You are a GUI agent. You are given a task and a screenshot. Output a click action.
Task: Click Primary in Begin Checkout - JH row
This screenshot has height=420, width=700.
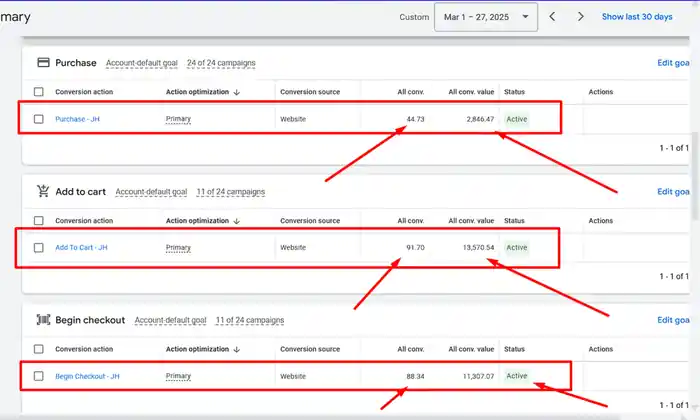[x=178, y=376]
